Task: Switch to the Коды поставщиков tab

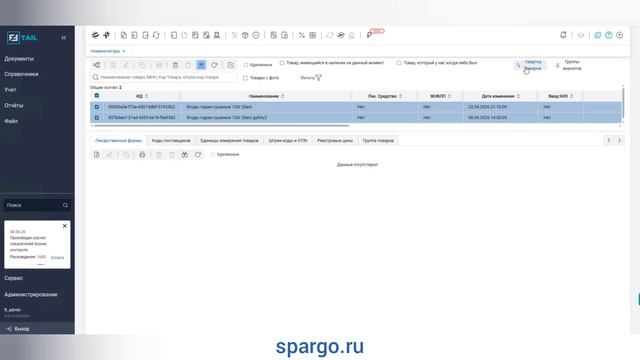Action: (171, 141)
